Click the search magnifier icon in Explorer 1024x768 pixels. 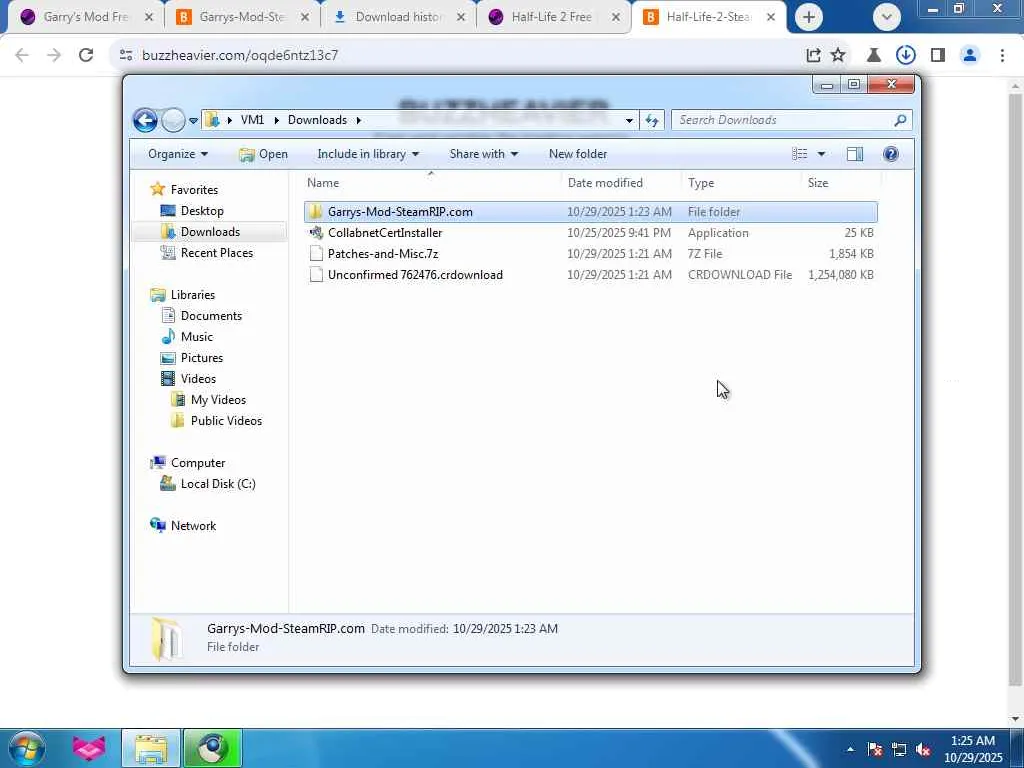coord(901,120)
